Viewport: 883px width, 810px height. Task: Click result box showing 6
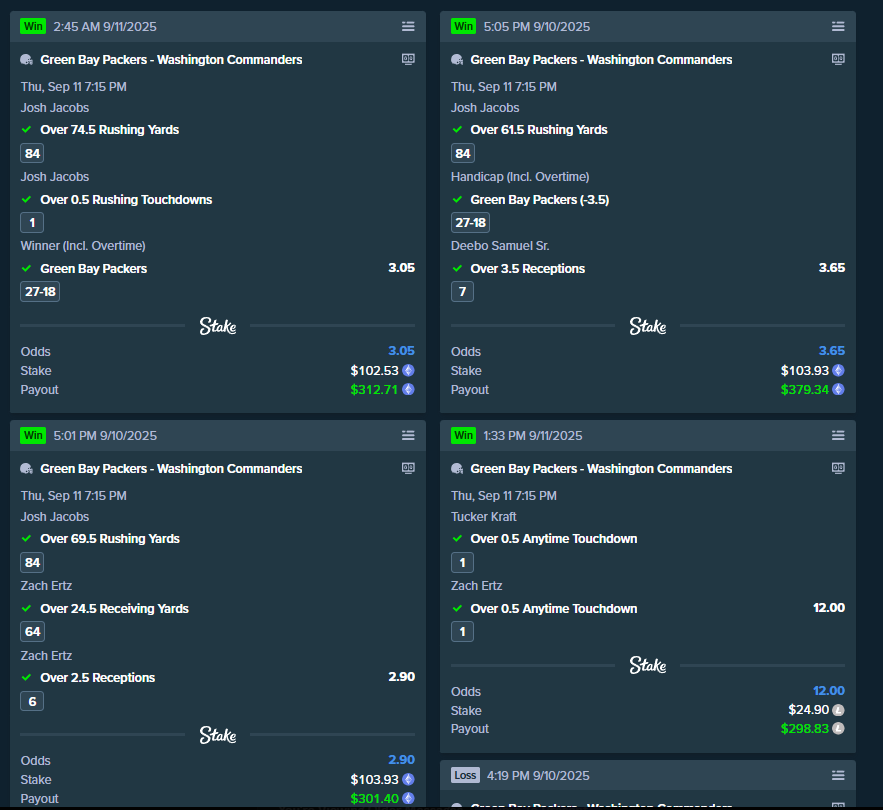tap(32, 701)
